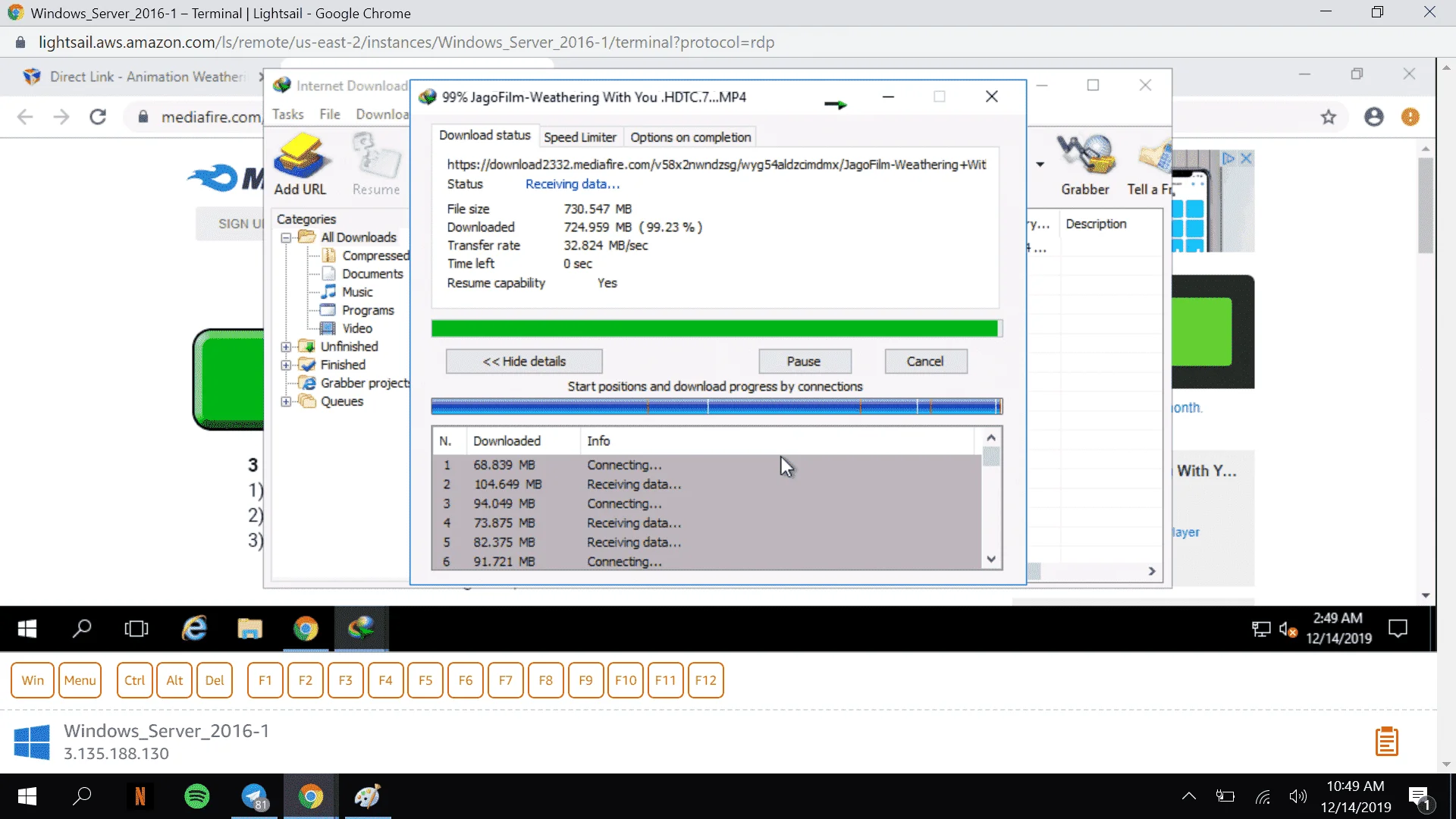Image resolution: width=1456 pixels, height=819 pixels.
Task: Click the remote Chrome notification icon beside profile
Action: click(1410, 117)
